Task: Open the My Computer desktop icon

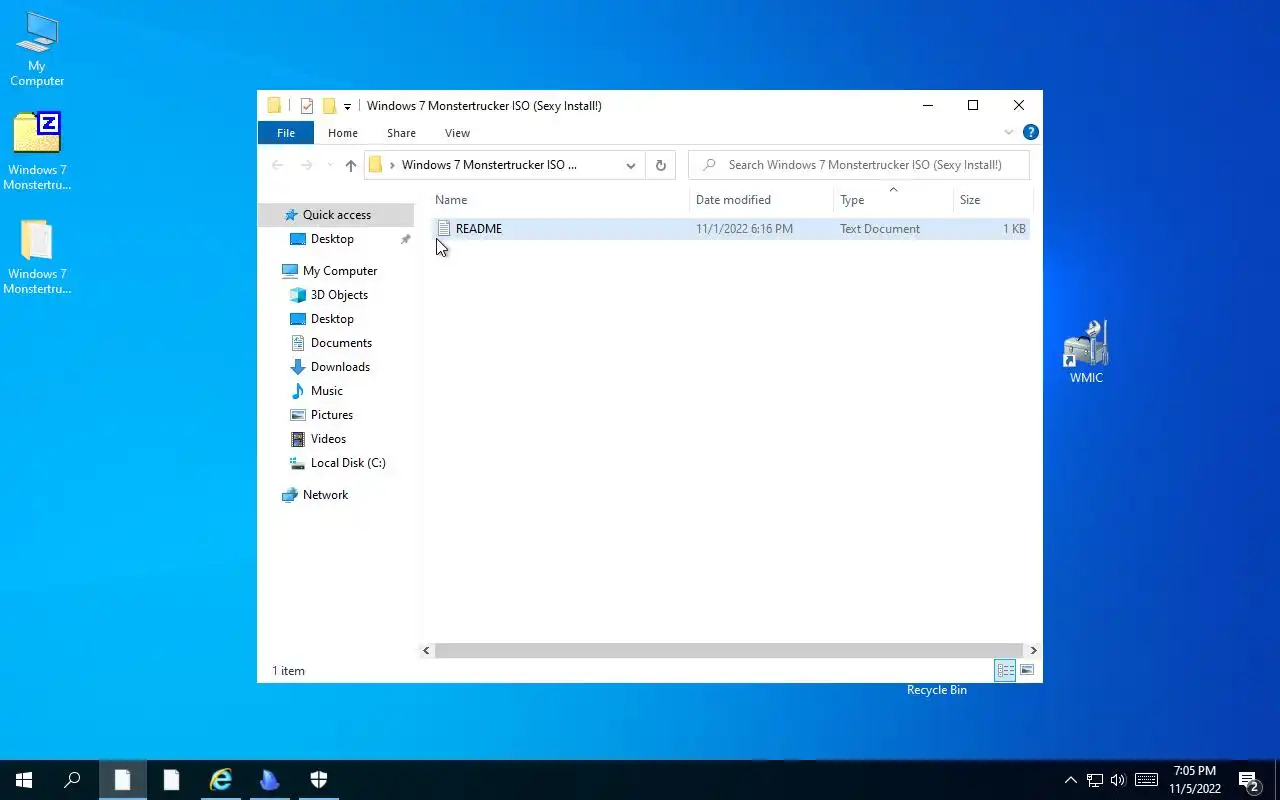Action: coord(37,49)
